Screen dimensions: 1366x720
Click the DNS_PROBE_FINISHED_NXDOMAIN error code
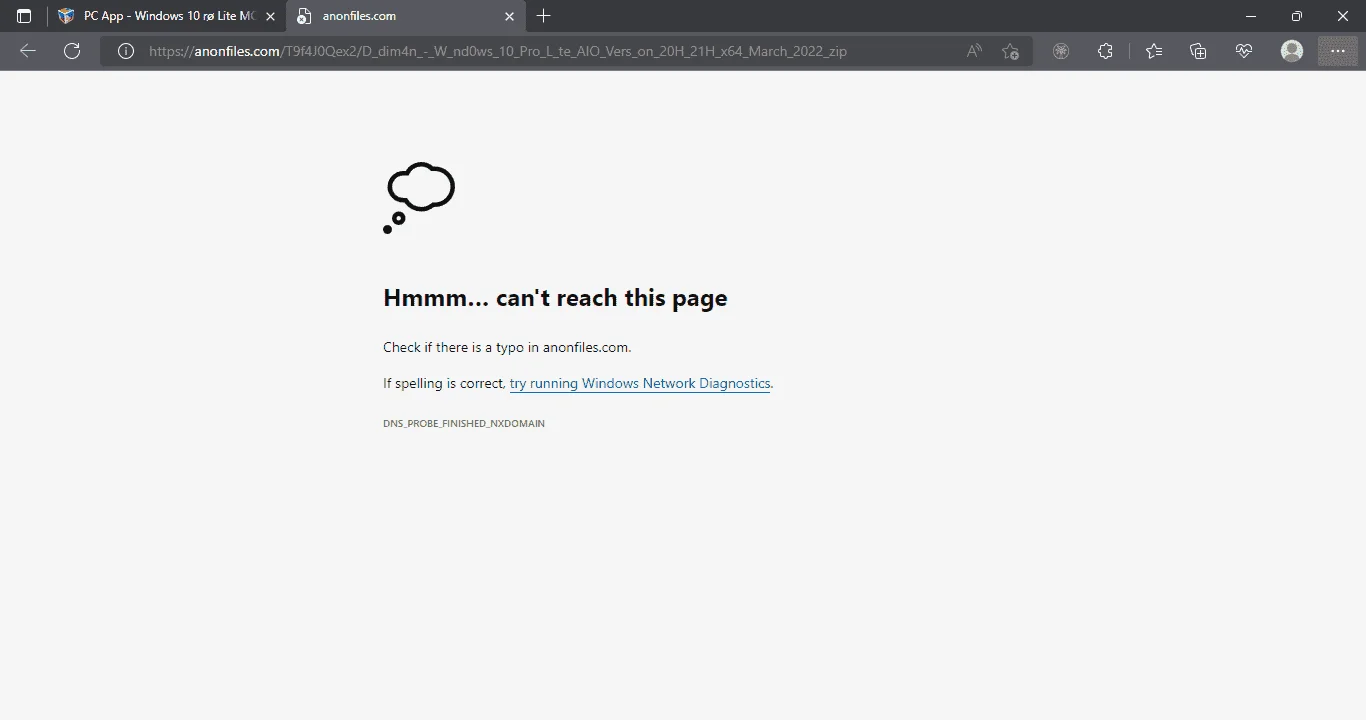[464, 424]
